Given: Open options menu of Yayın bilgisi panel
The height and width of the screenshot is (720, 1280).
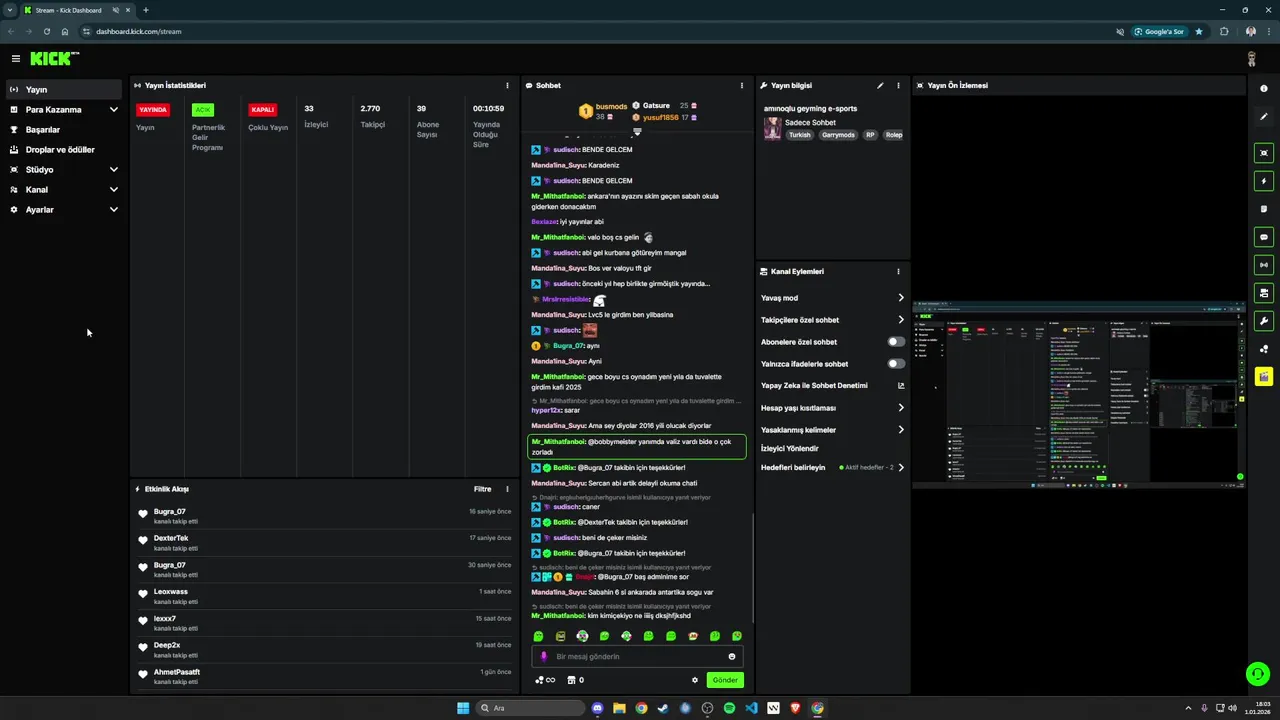Looking at the screenshot, I should coord(898,86).
